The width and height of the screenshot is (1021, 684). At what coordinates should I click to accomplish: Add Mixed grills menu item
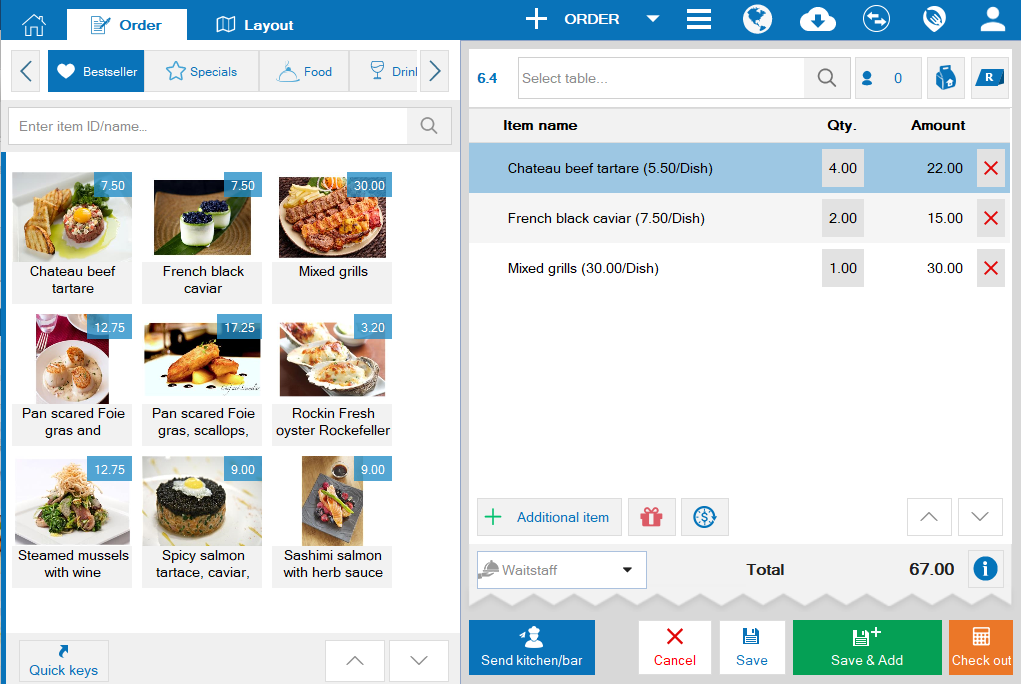pyautogui.click(x=332, y=237)
